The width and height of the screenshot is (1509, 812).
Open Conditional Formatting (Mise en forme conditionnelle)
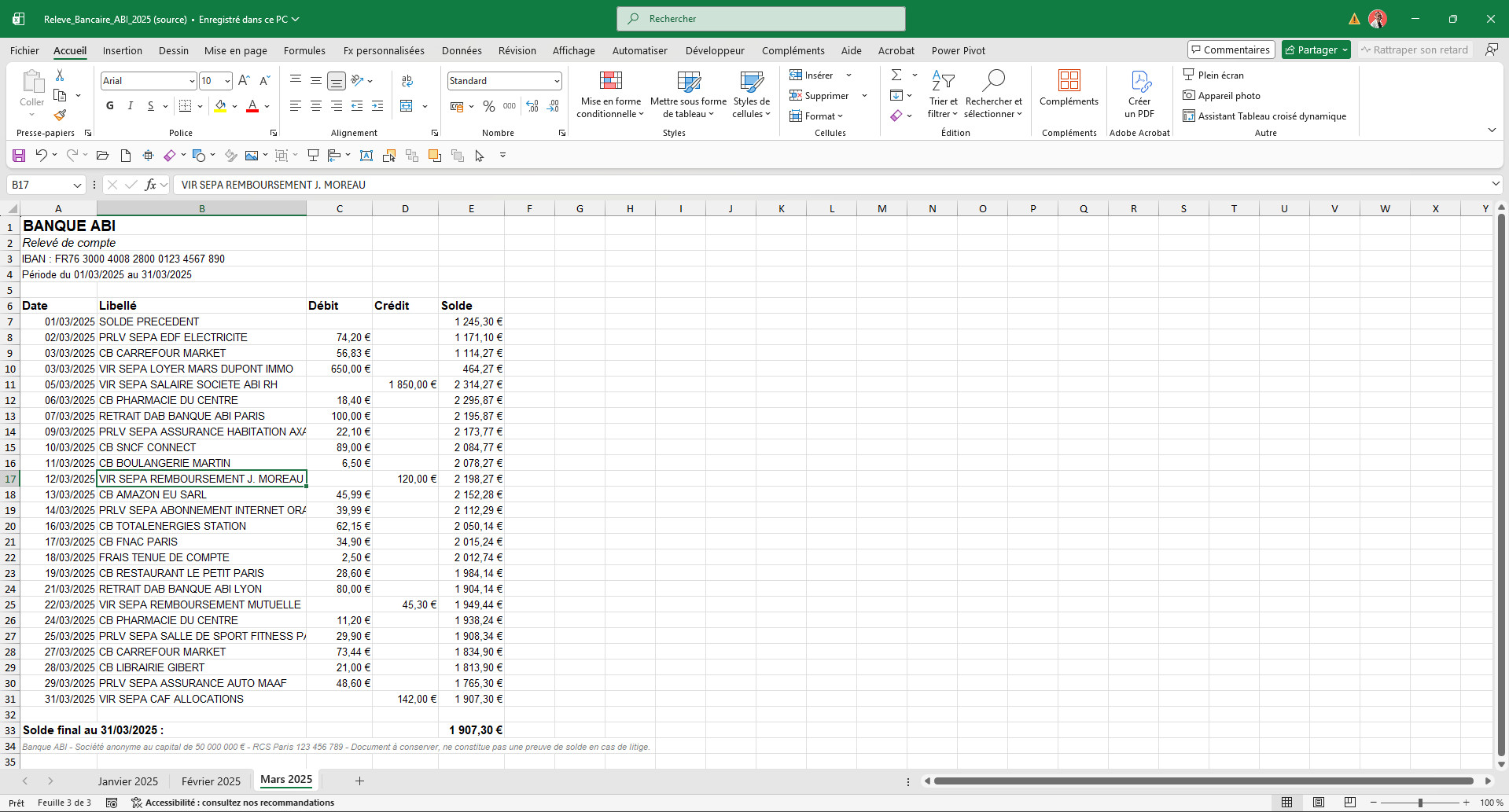(x=611, y=94)
